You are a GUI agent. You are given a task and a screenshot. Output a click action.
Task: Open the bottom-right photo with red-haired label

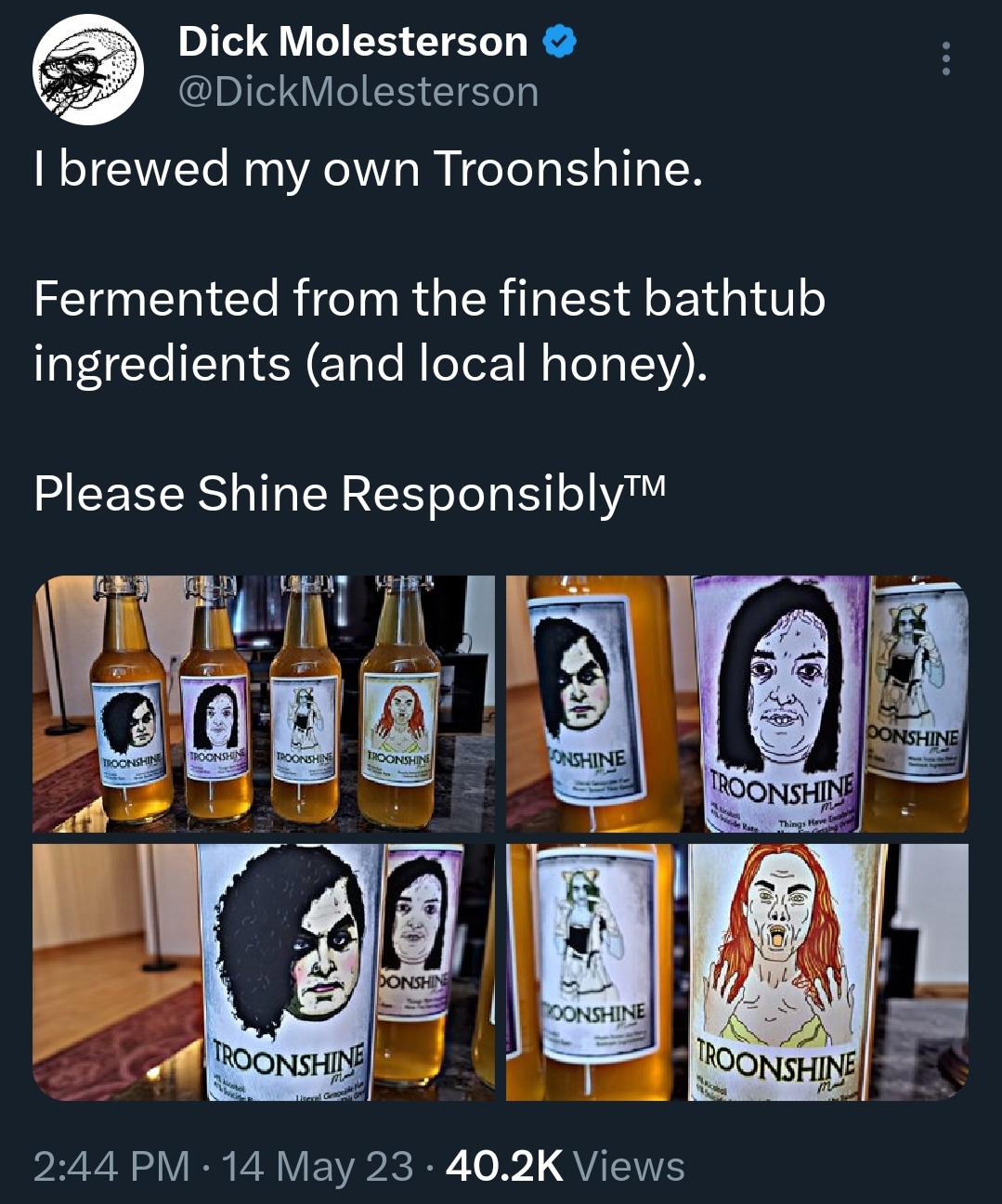point(737,972)
